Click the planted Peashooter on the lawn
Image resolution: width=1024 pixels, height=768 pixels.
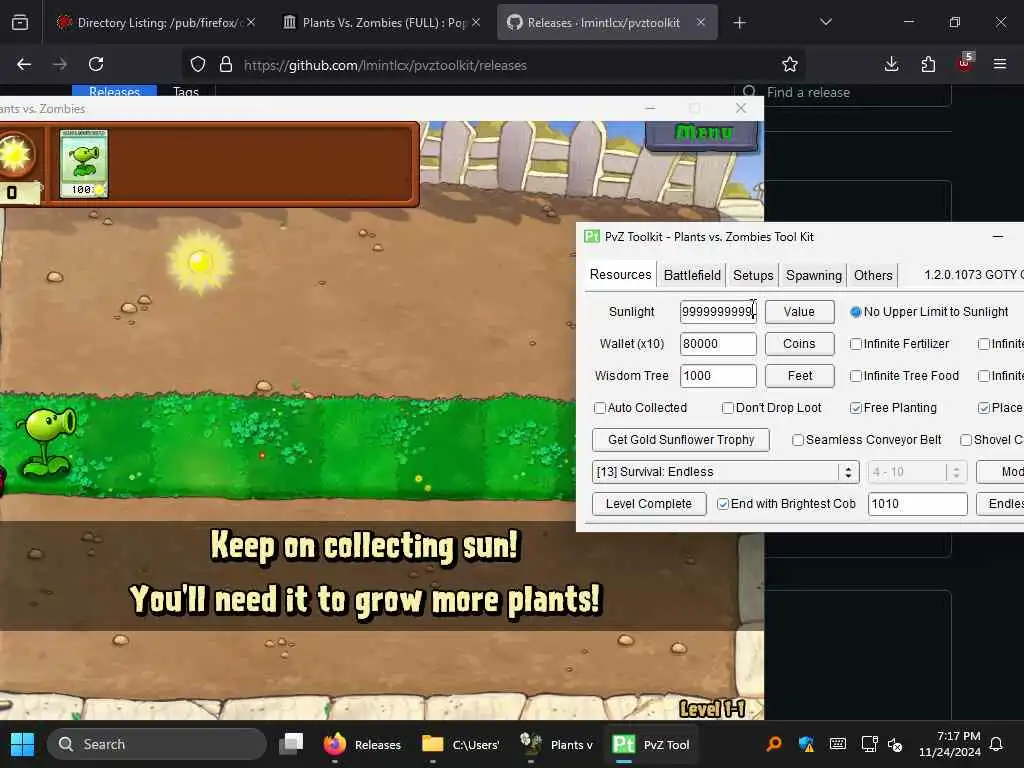(x=47, y=442)
